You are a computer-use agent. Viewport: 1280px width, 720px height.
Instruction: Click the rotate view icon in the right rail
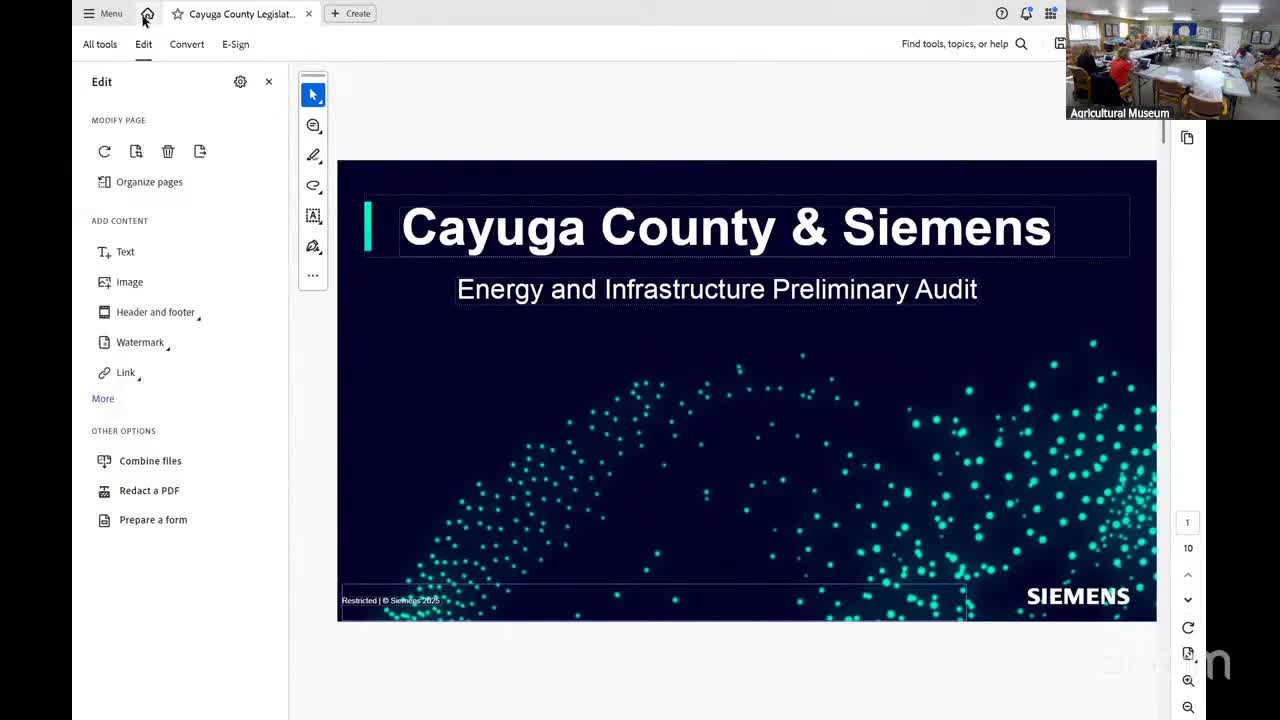[x=1188, y=628]
